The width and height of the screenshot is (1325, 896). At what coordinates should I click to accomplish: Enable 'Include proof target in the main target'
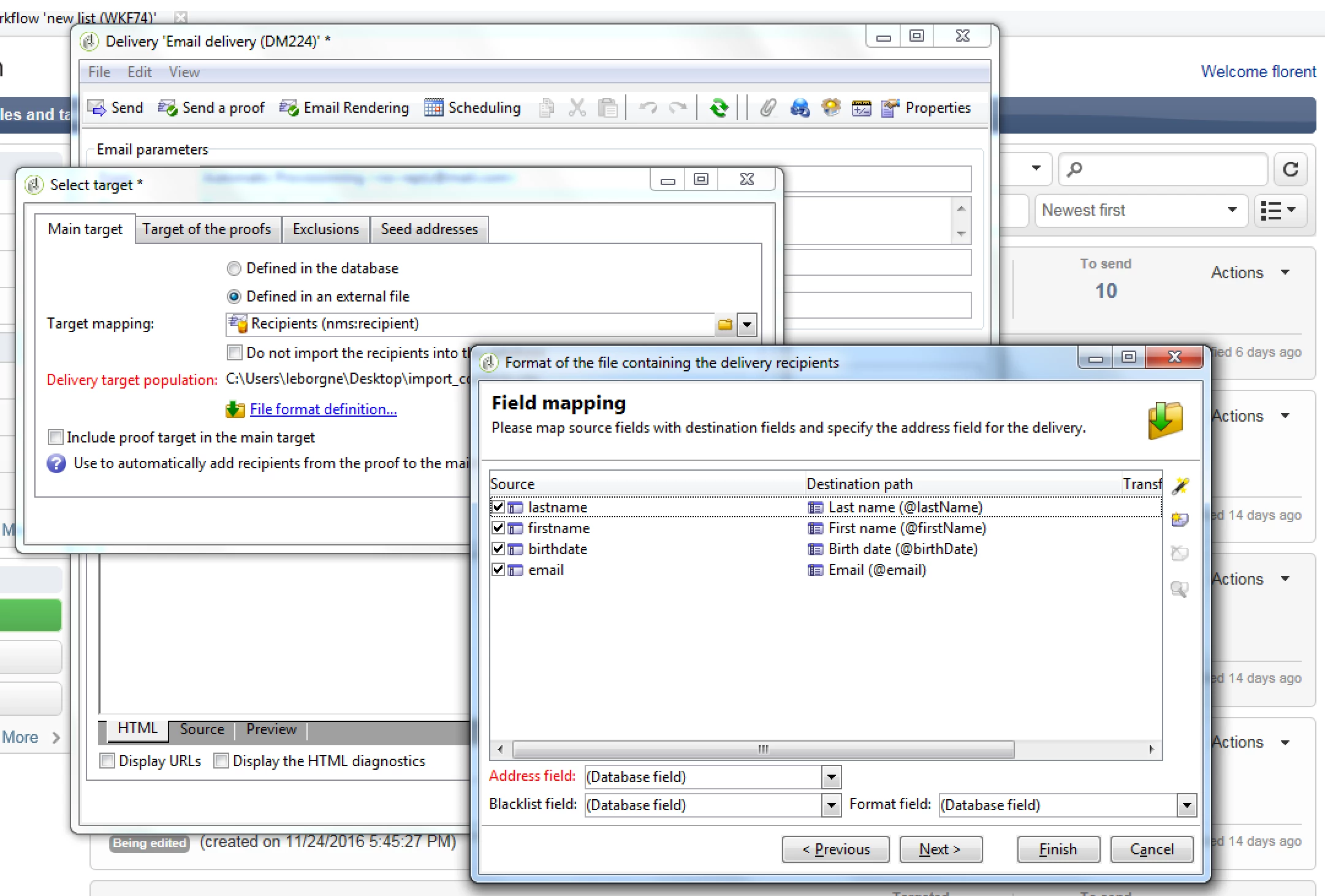click(56, 438)
